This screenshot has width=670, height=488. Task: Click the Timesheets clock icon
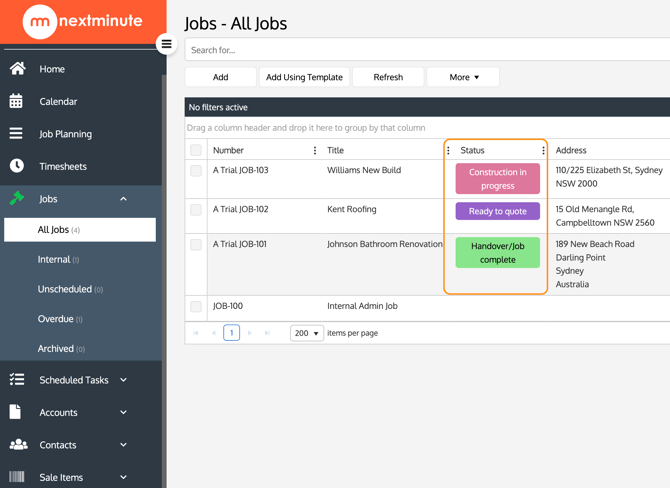click(x=16, y=166)
